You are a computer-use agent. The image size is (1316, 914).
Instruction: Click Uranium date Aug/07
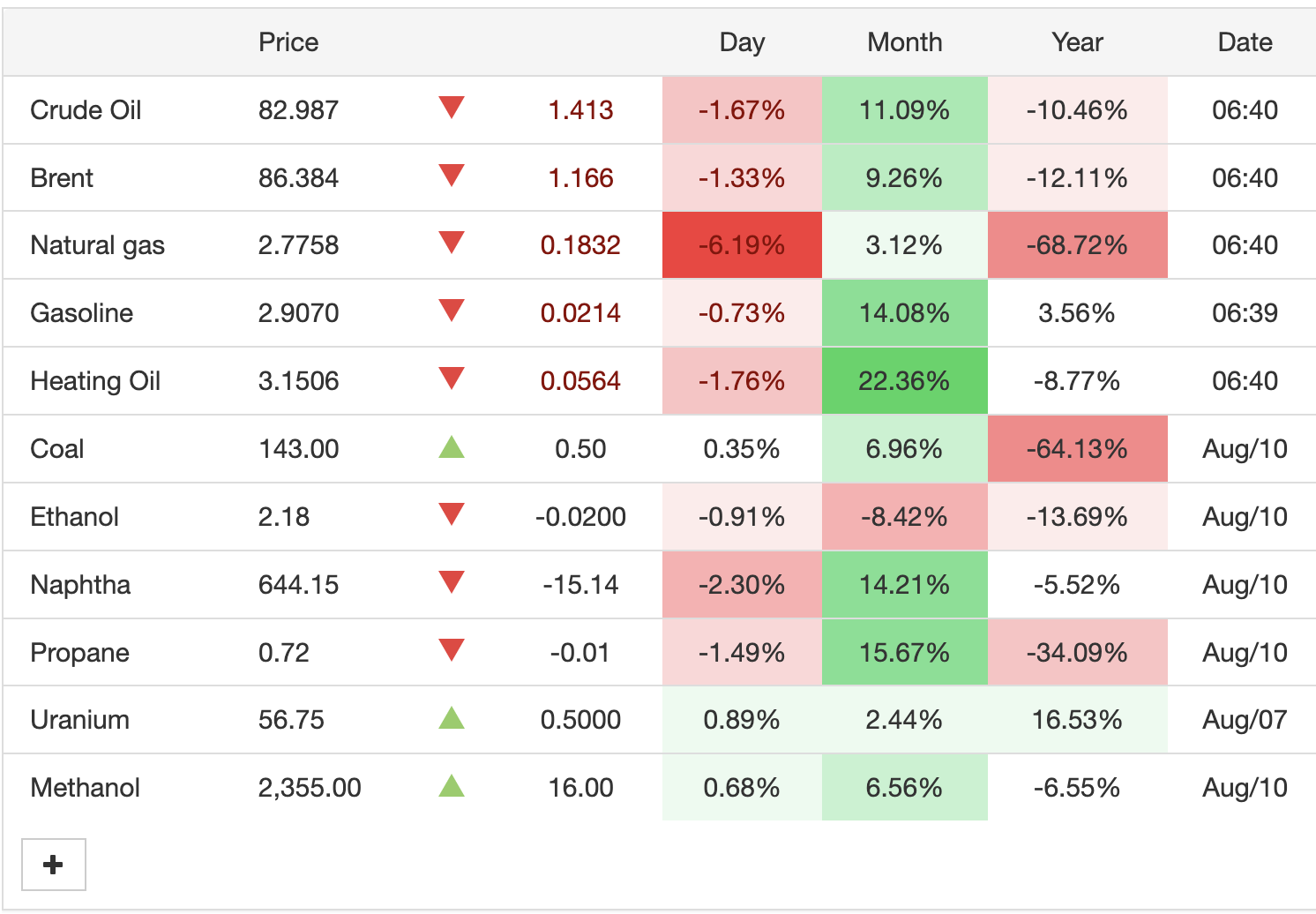pyautogui.click(x=1245, y=720)
